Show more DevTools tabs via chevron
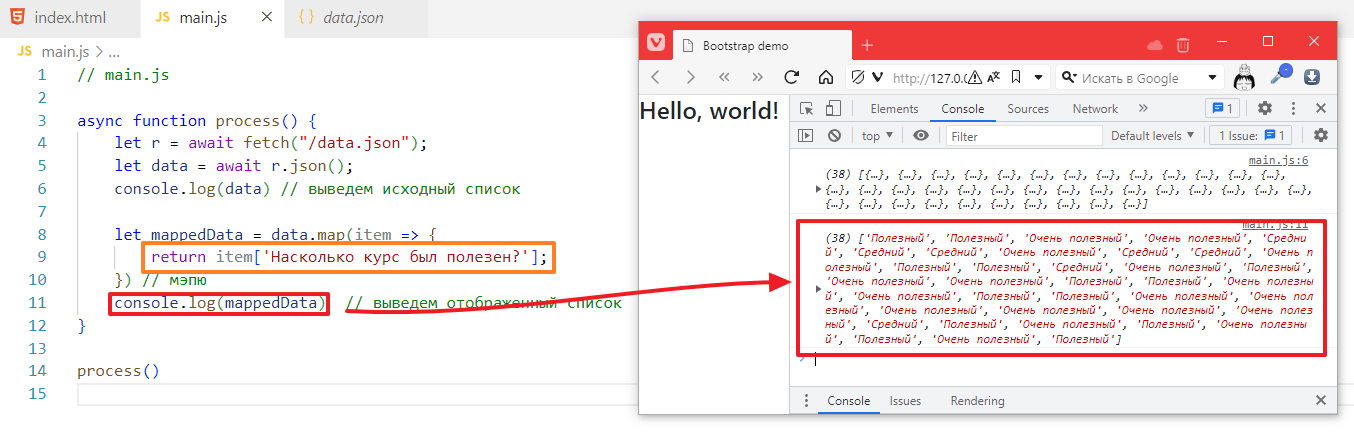This screenshot has width=1354, height=437. point(1144,109)
